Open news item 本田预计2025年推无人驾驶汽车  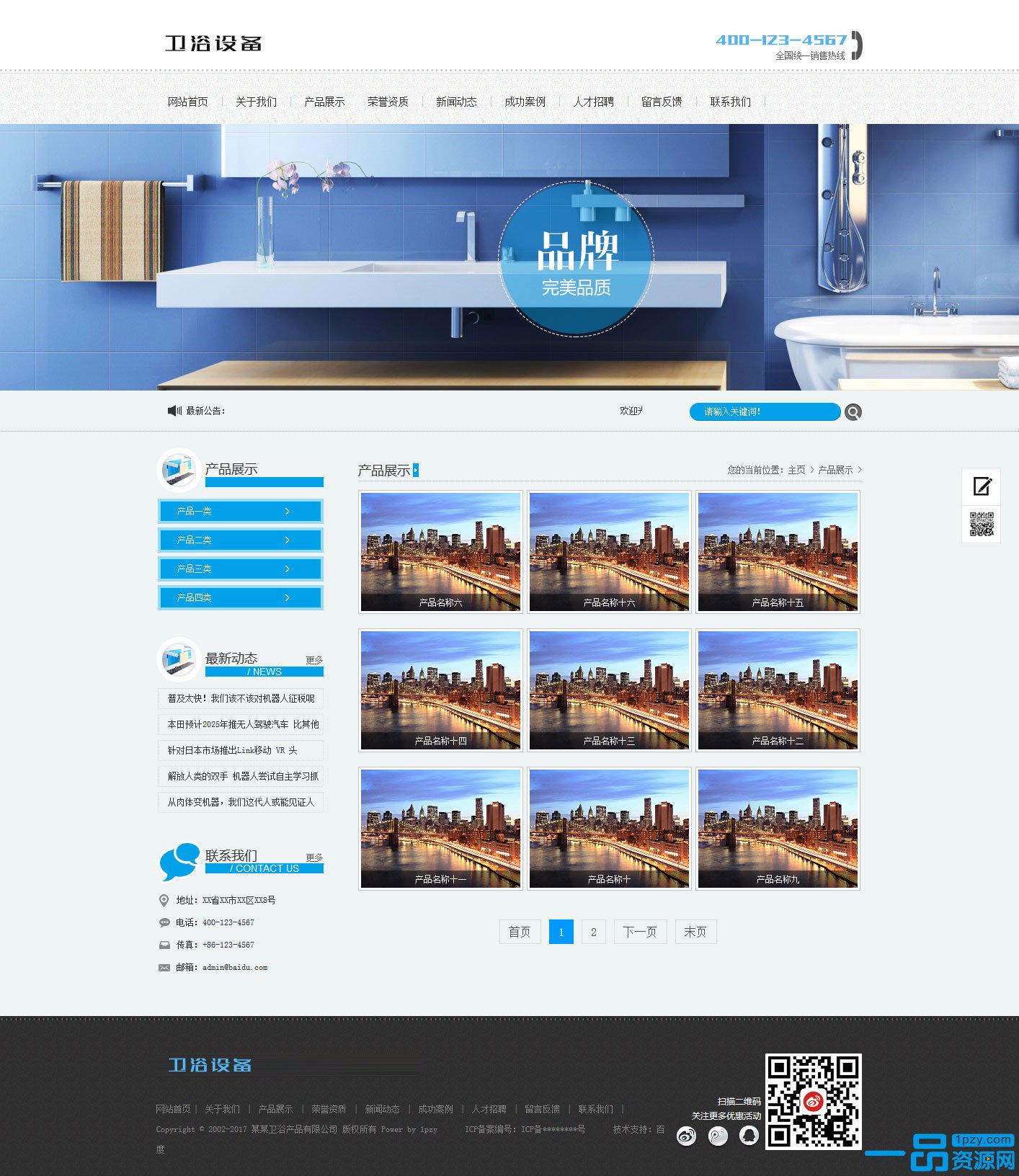click(241, 724)
